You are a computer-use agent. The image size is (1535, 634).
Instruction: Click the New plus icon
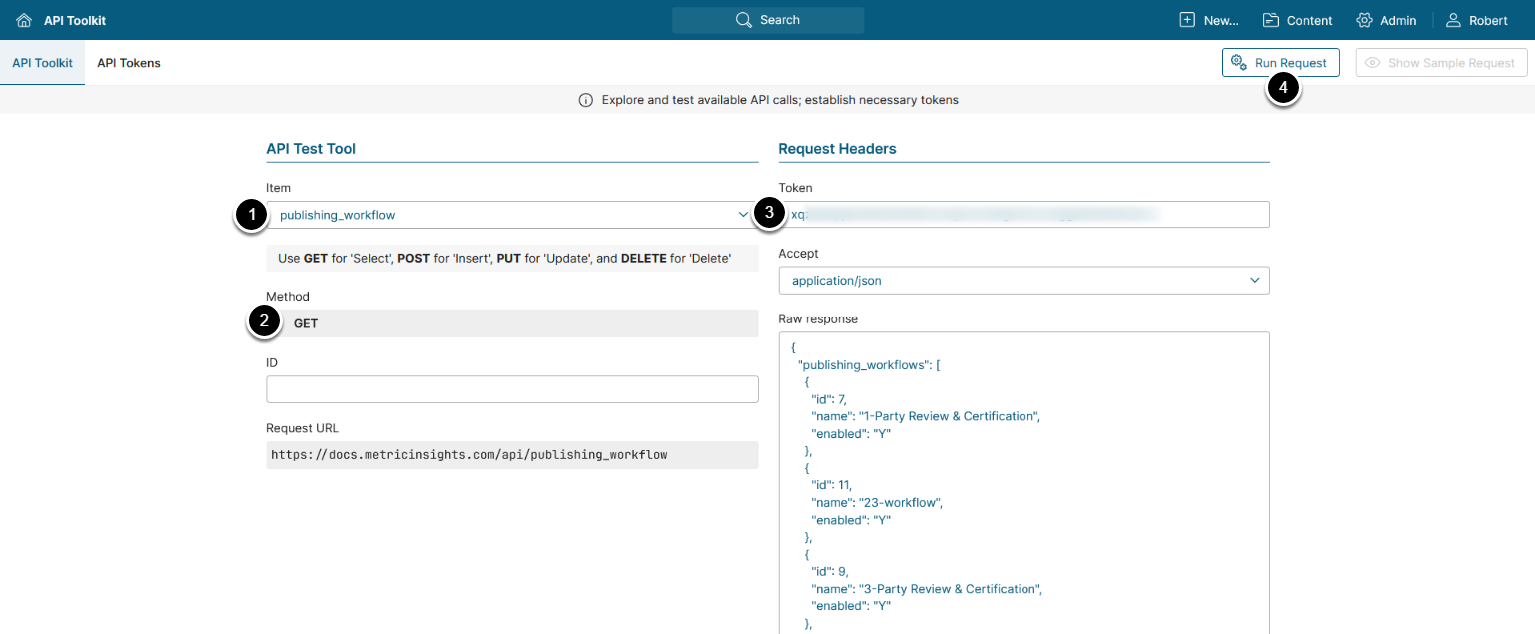pos(1187,20)
